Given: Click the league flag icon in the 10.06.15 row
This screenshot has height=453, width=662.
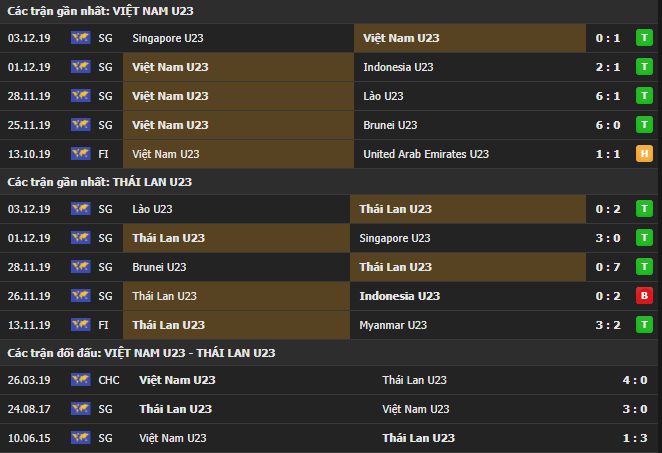Looking at the screenshot, I should click(x=80, y=438).
